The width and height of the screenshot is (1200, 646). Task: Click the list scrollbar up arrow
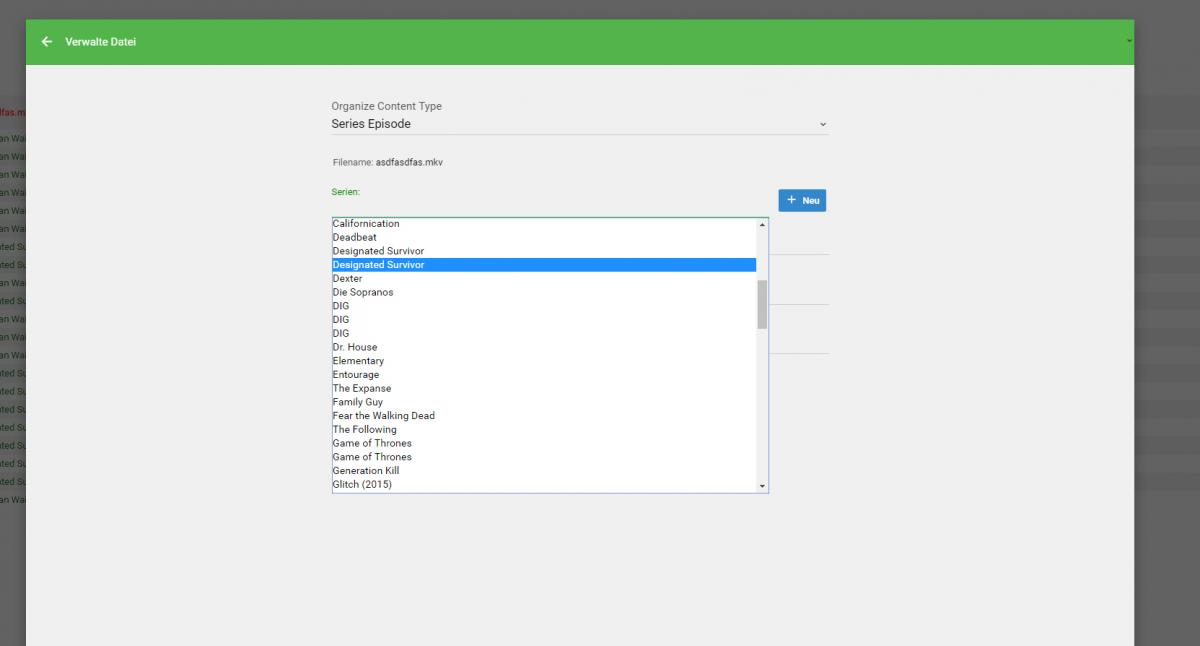coord(763,224)
